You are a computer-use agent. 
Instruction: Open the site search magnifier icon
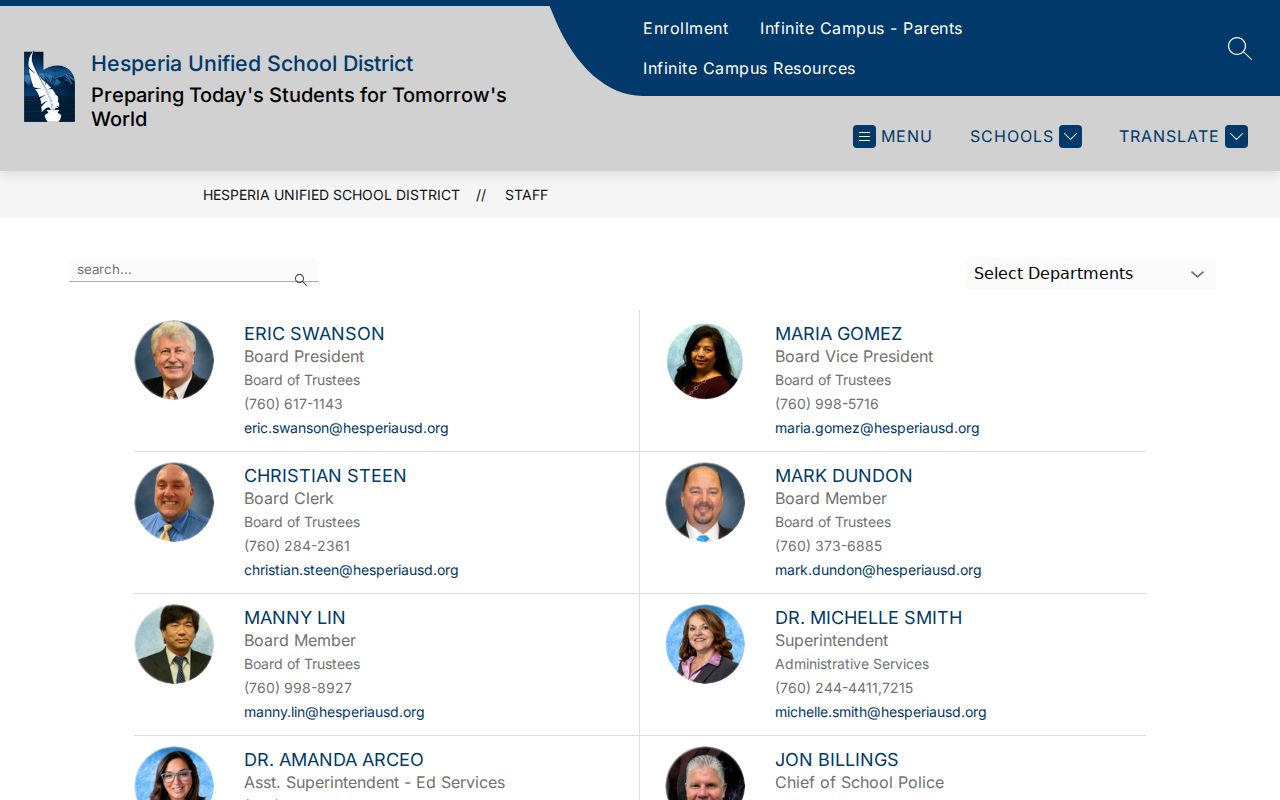coord(1239,48)
